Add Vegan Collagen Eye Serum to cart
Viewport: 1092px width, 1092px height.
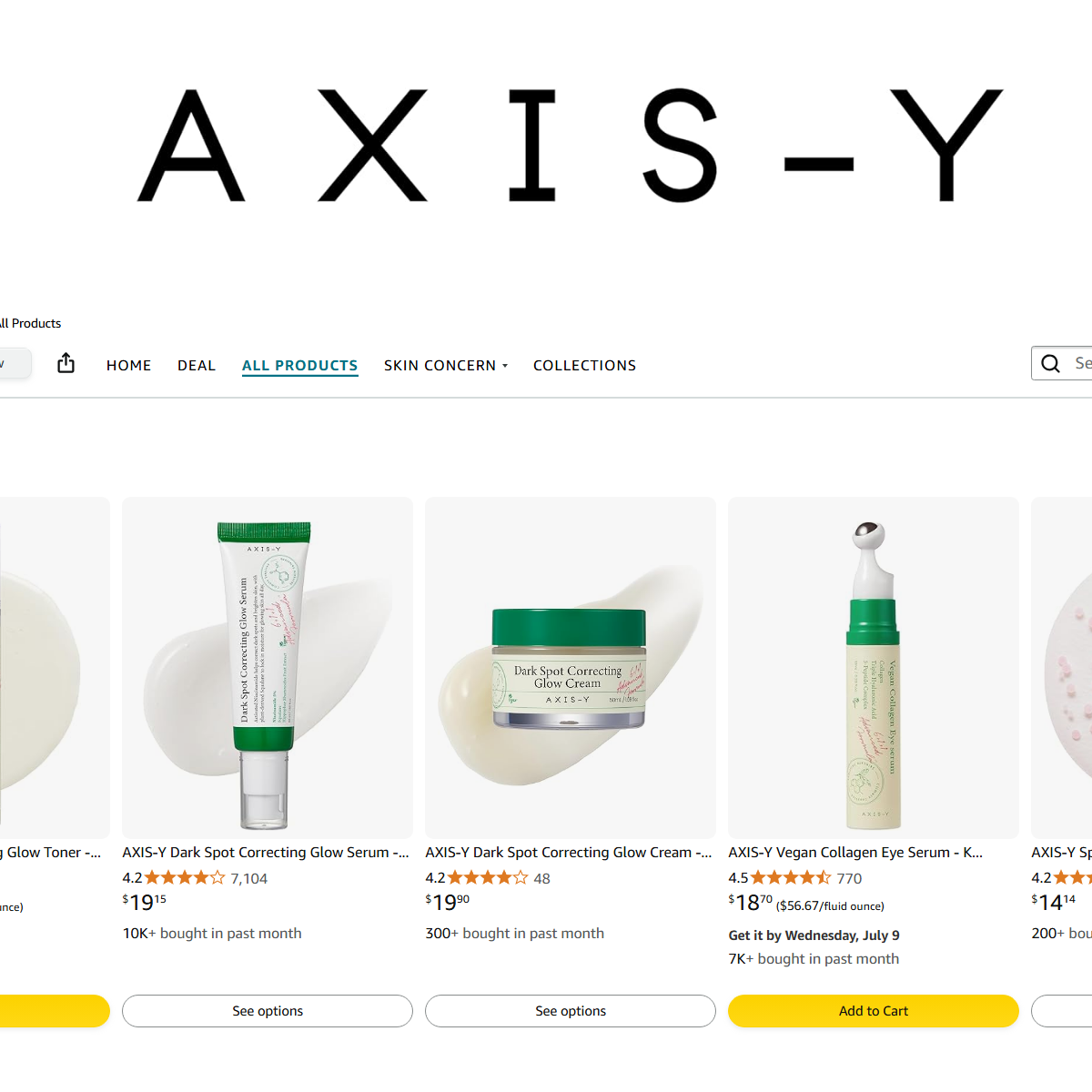[874, 1011]
